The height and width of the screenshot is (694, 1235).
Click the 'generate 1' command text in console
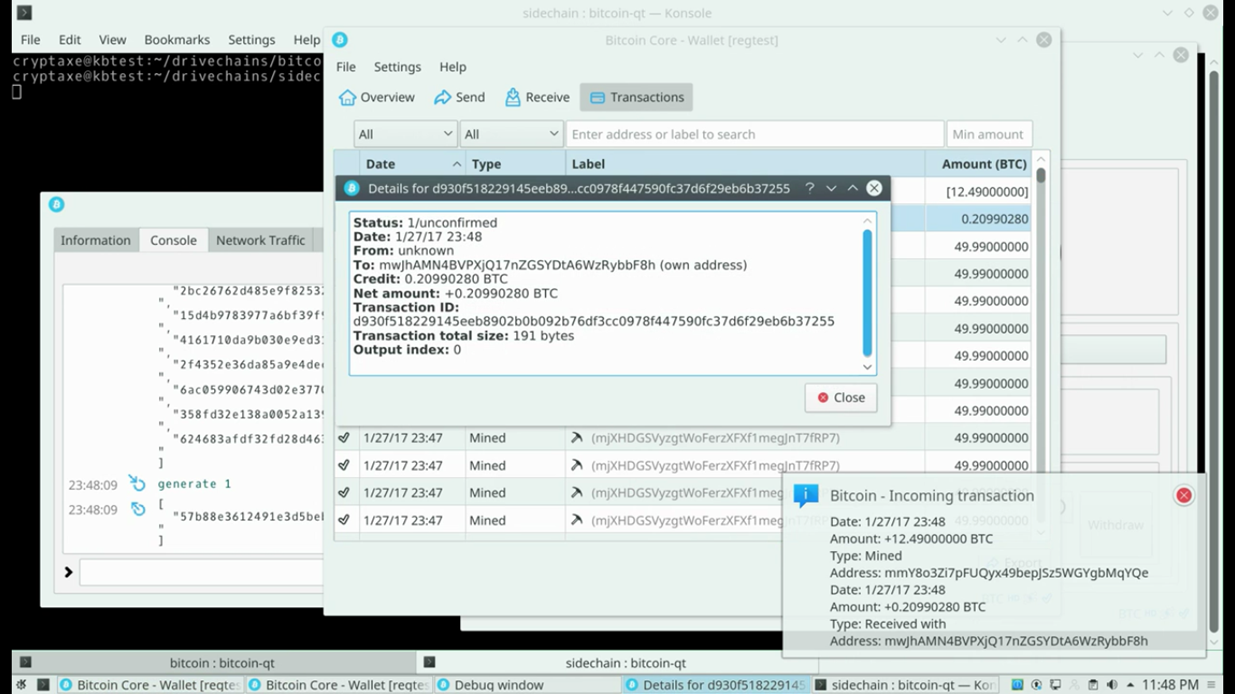coord(194,484)
